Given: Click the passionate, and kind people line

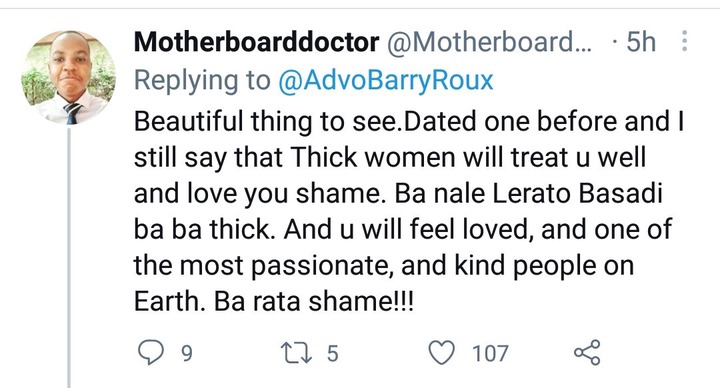Looking at the screenshot, I should [x=383, y=265].
